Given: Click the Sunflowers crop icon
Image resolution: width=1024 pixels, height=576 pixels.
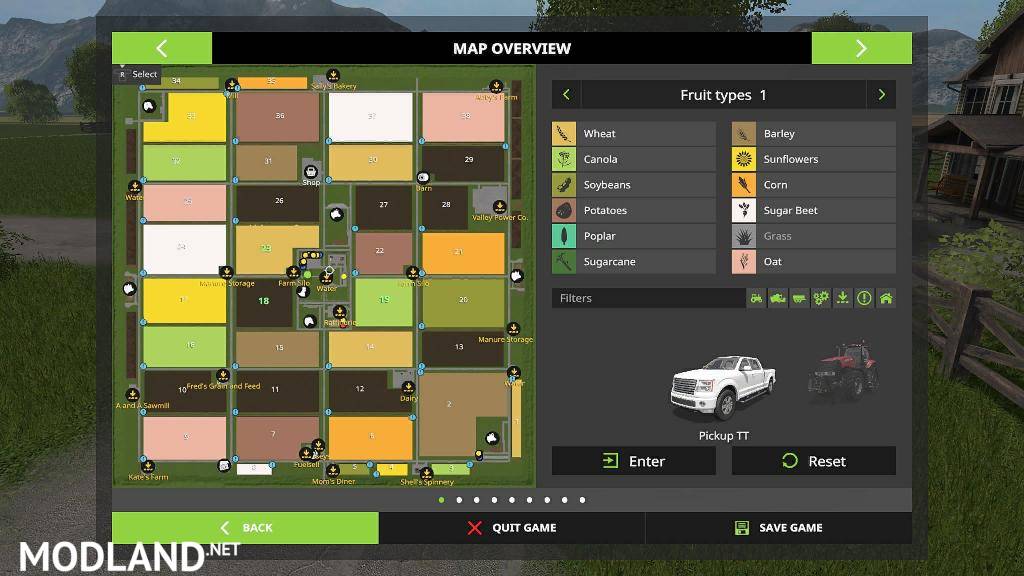Looking at the screenshot, I should [x=744, y=159].
